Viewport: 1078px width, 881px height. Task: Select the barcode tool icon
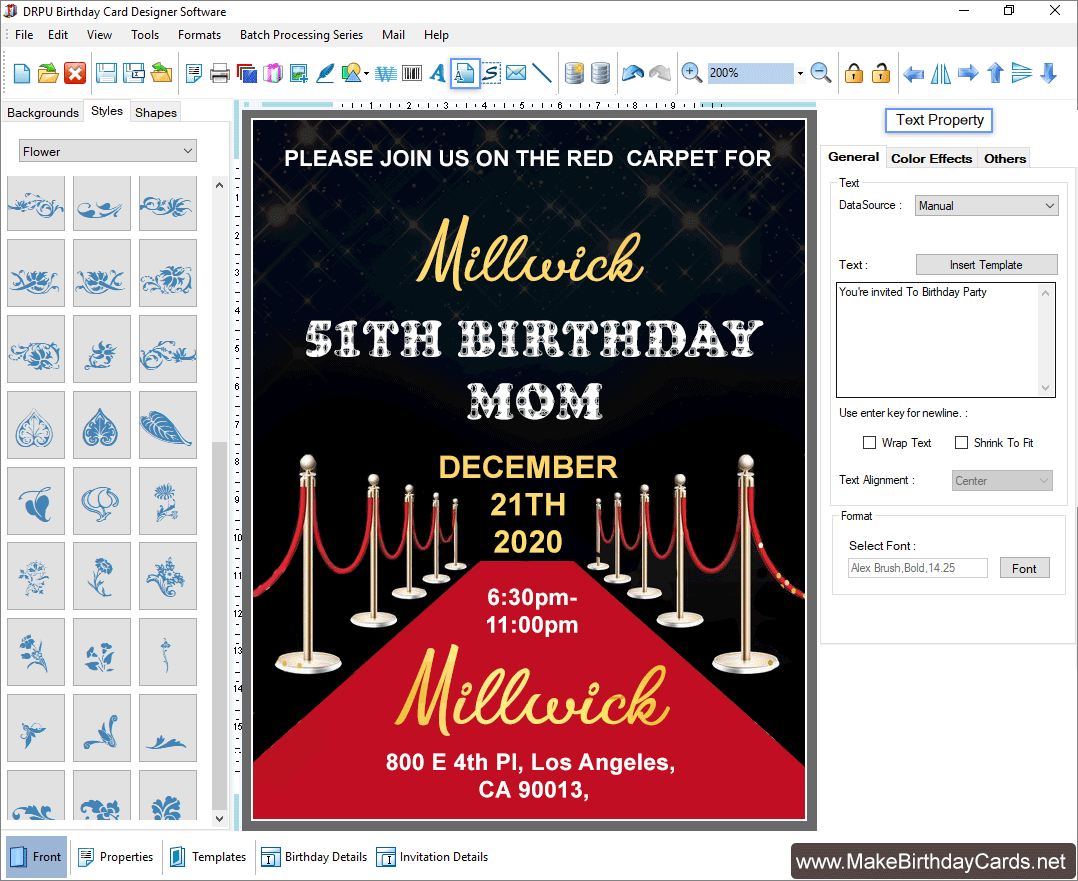coord(411,73)
